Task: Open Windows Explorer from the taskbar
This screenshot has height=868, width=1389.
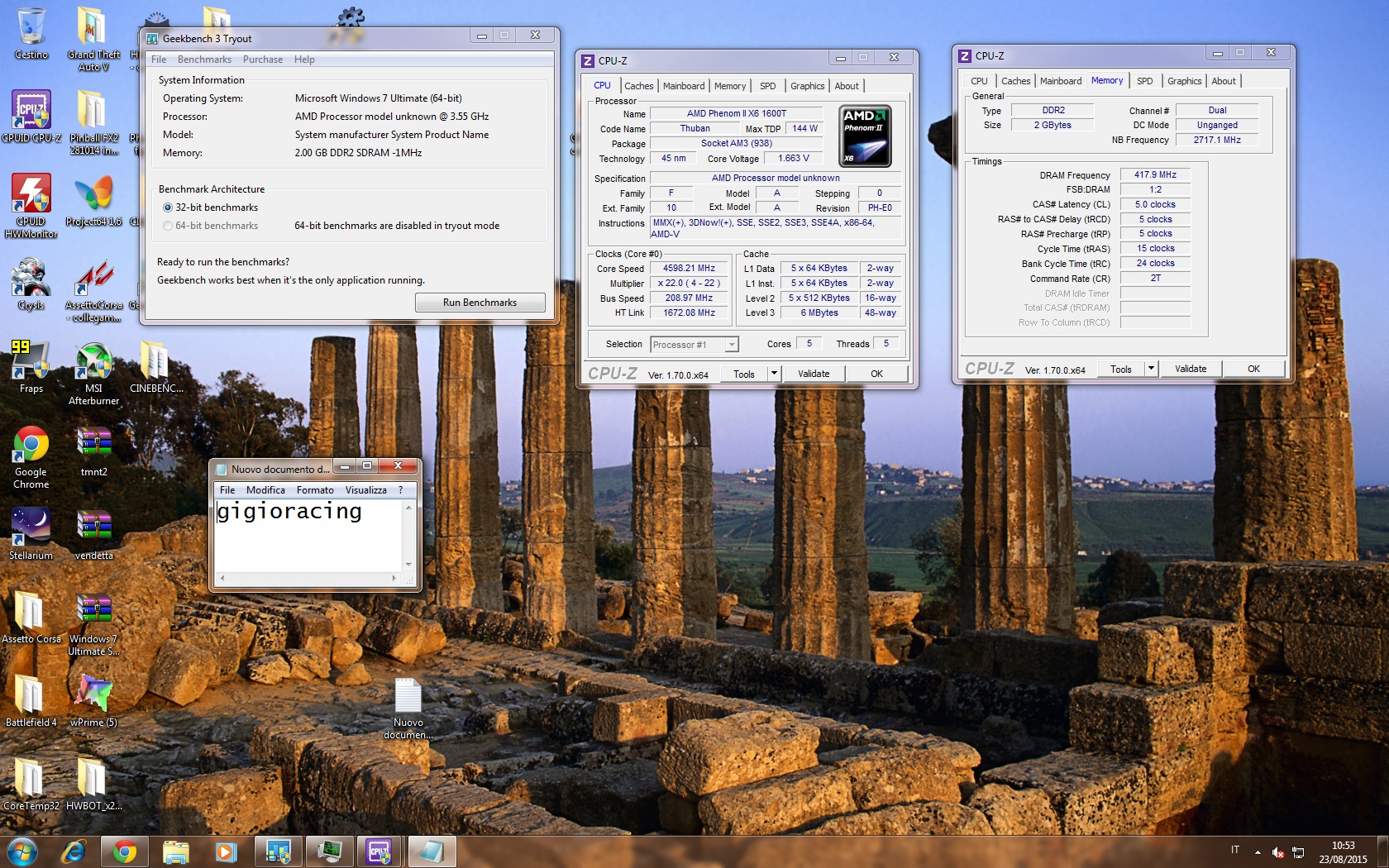Action: click(x=175, y=851)
